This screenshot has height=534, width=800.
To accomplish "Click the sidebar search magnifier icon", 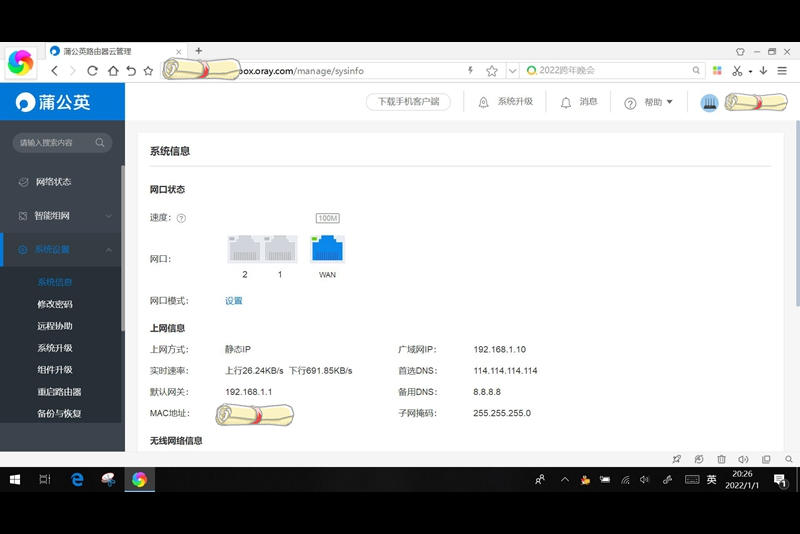I will [100, 143].
